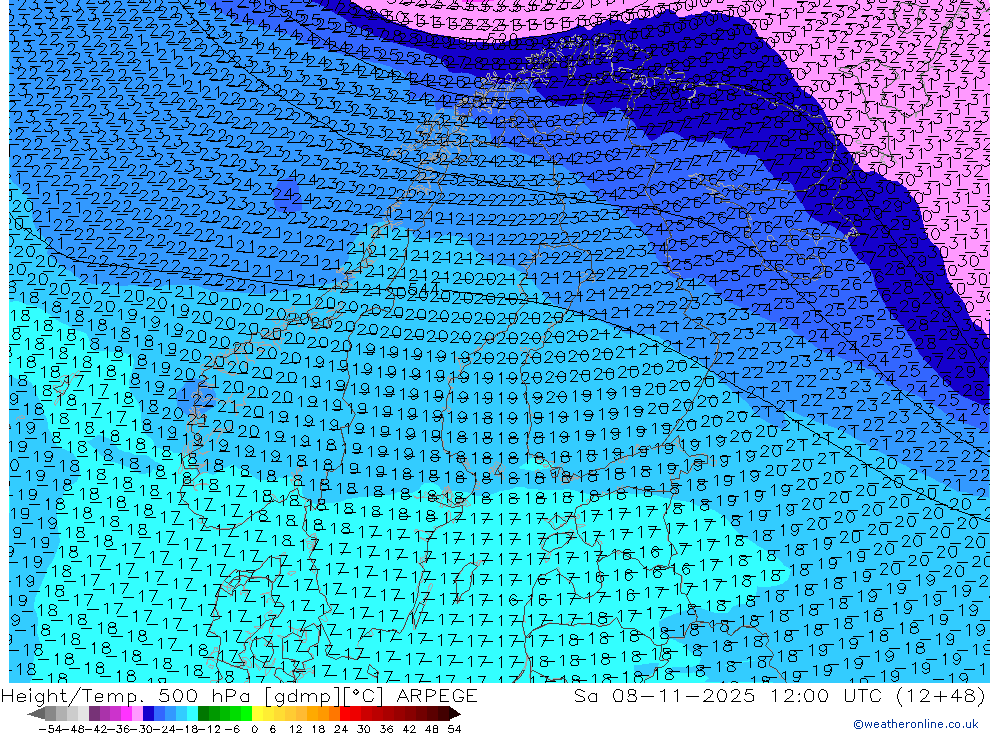The height and width of the screenshot is (733, 1000).
Task: Click the '-18' label on the color scale
Action: pos(187,729)
